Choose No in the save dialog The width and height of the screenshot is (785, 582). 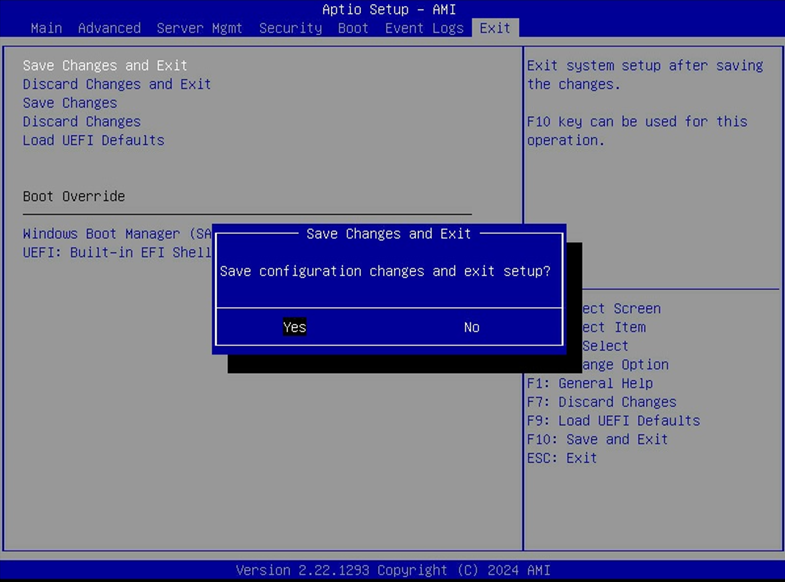point(472,327)
